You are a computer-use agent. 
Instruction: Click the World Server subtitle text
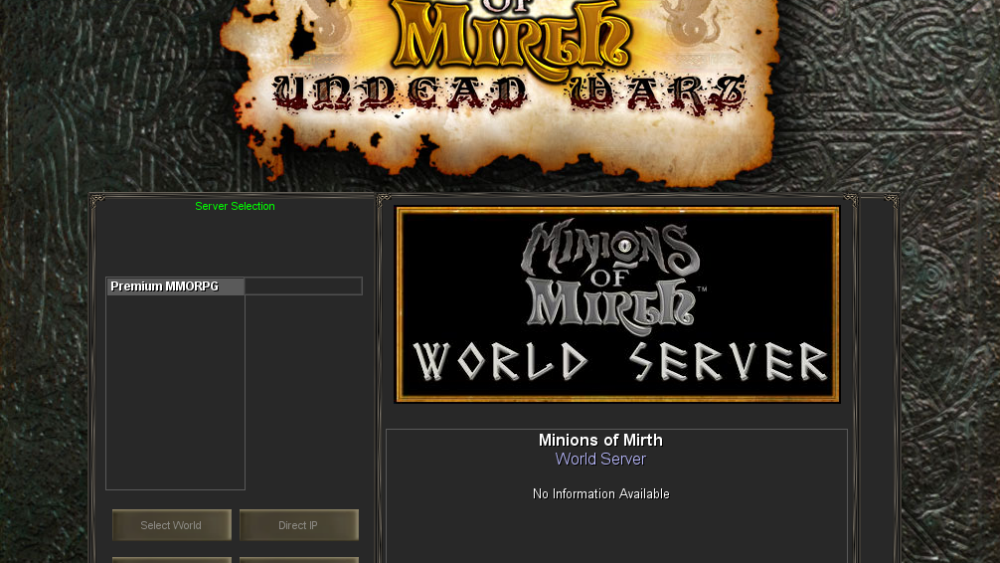600,459
